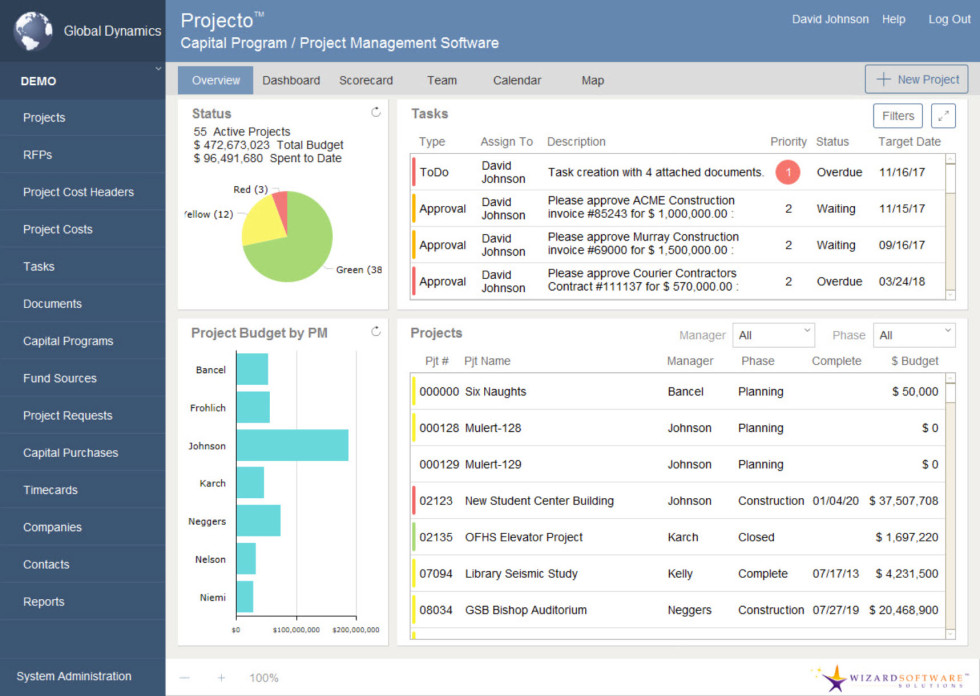
Task: Click the Log Out link
Action: click(x=949, y=19)
